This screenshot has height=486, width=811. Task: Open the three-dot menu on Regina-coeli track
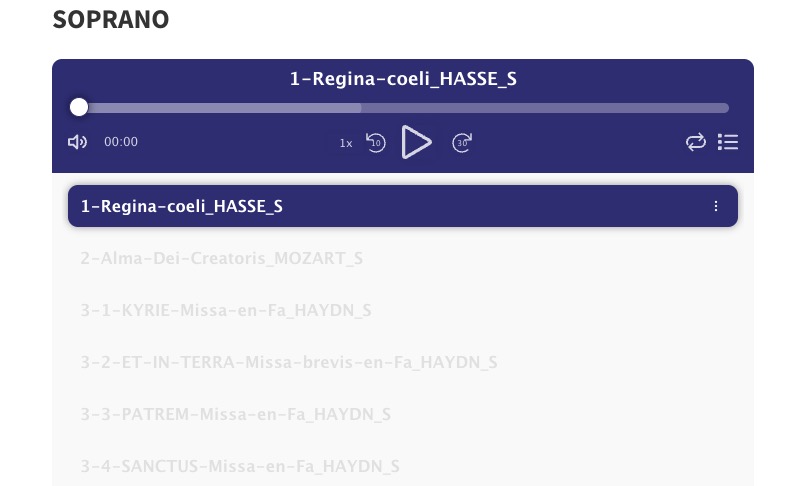tap(716, 206)
